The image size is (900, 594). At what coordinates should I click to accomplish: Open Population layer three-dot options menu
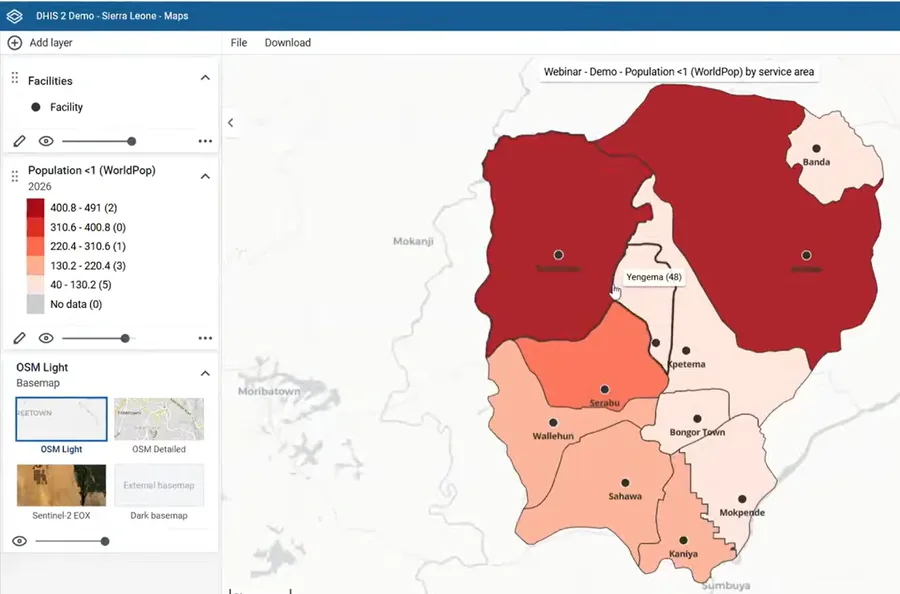click(205, 338)
